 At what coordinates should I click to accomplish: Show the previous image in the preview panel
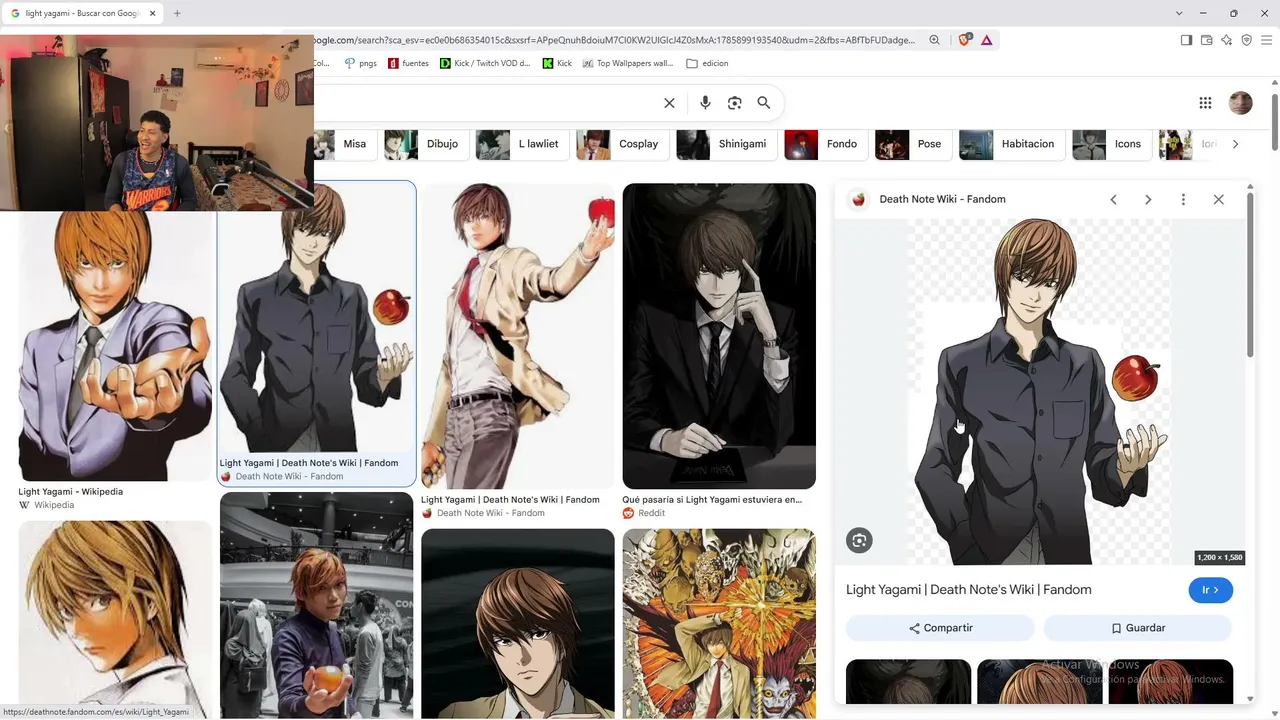click(1113, 199)
